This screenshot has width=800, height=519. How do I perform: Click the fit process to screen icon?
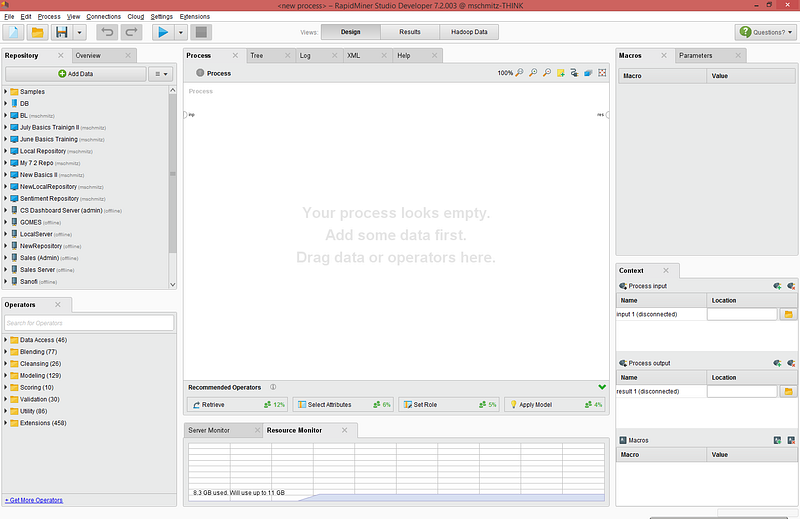(x=602, y=73)
